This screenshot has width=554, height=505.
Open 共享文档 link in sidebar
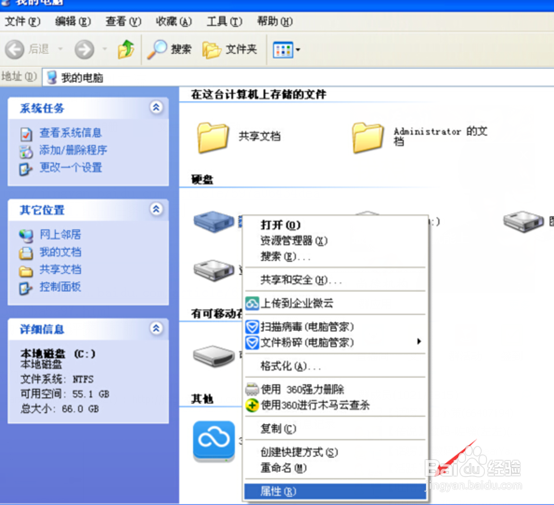coord(60,270)
